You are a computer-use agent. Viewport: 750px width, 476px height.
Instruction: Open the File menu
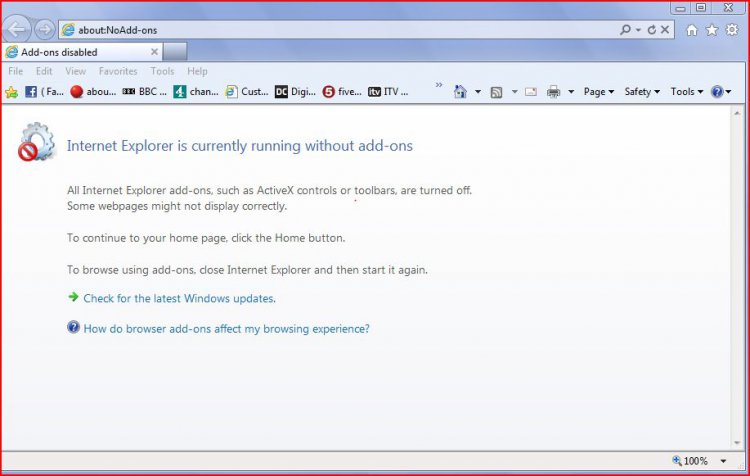15,71
